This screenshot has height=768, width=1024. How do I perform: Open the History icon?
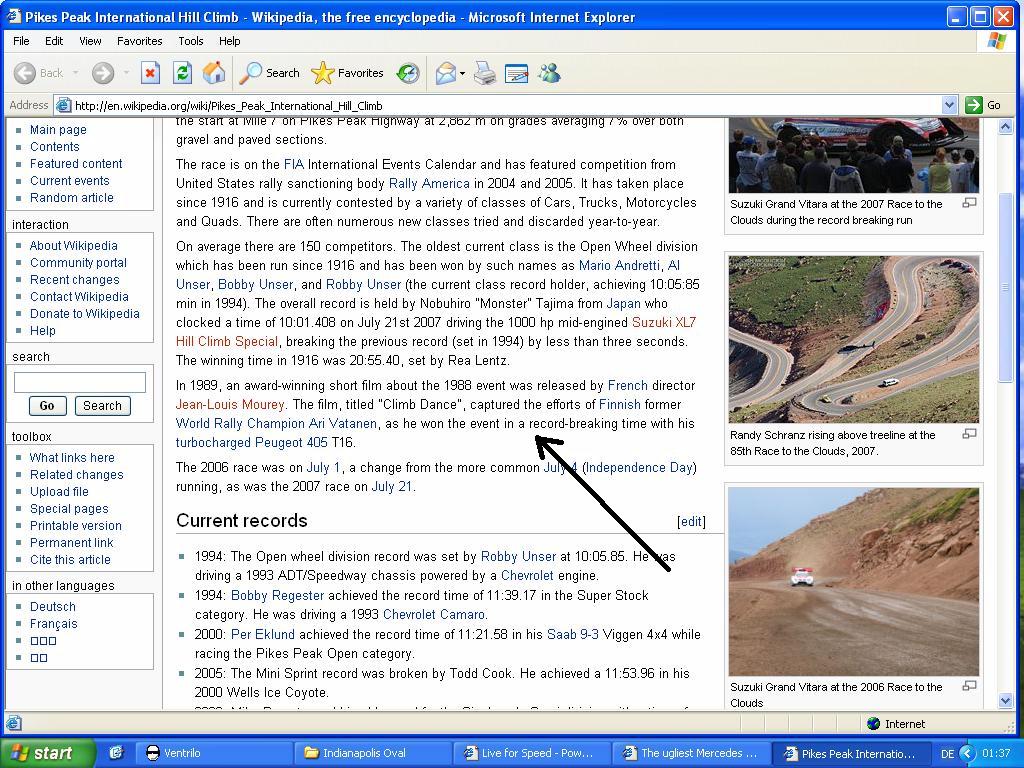(408, 73)
